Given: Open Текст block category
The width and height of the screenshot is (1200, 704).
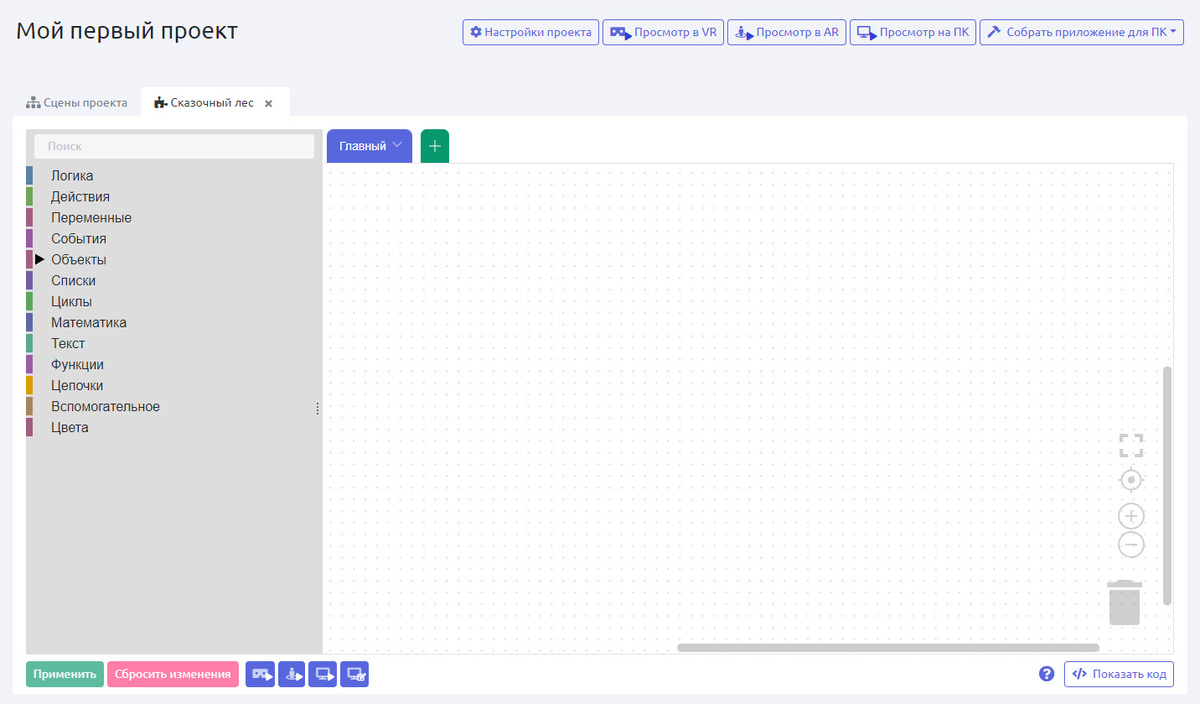Looking at the screenshot, I should 68,344.
